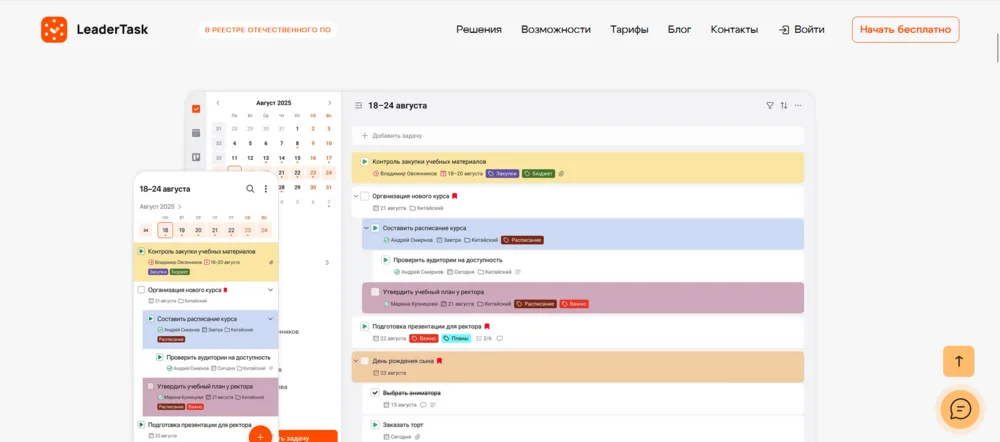Collapse mobile Организация нового курса chevron
Image resolution: width=1000 pixels, height=442 pixels.
coord(270,290)
